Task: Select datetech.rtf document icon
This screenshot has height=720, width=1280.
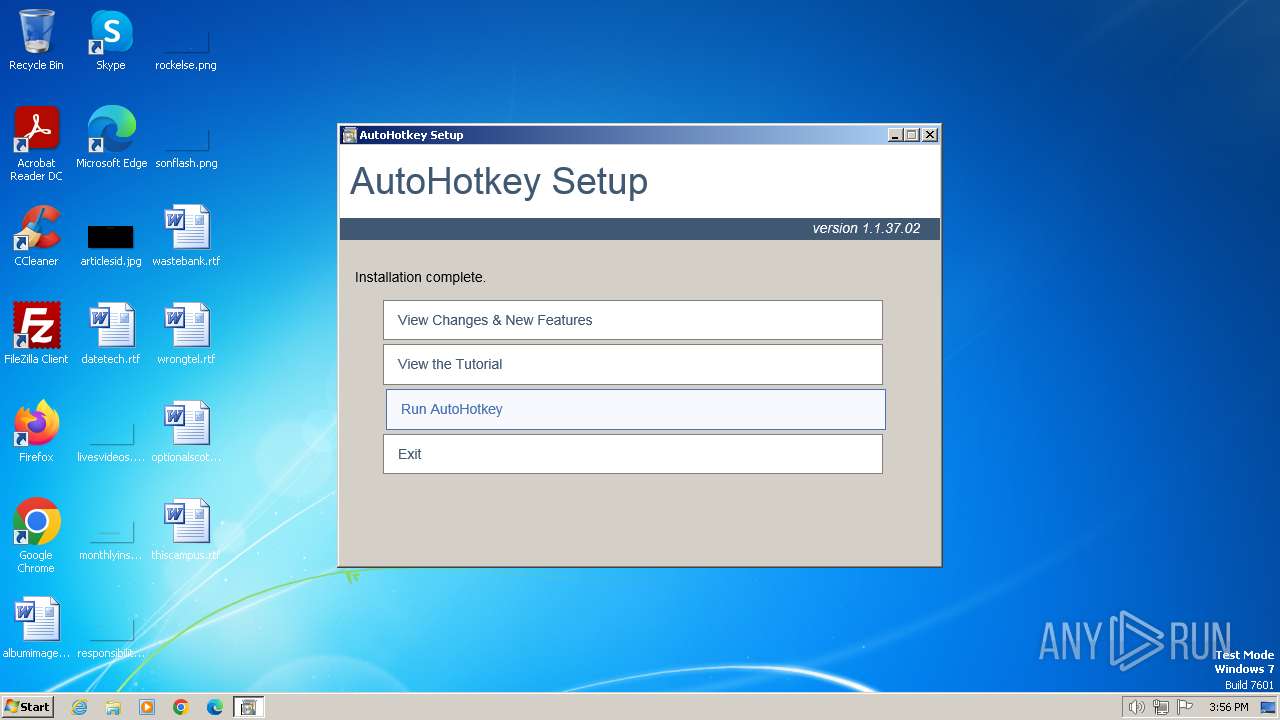Action: [111, 334]
